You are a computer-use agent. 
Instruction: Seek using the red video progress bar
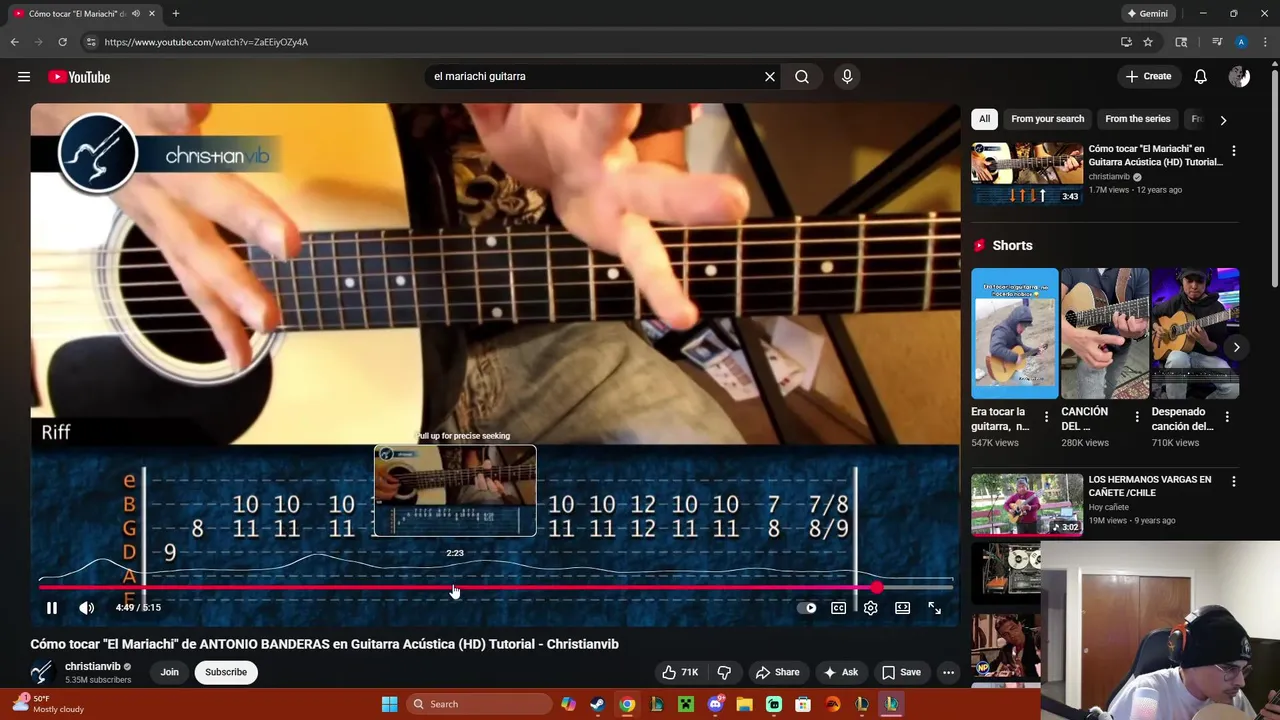click(495, 588)
